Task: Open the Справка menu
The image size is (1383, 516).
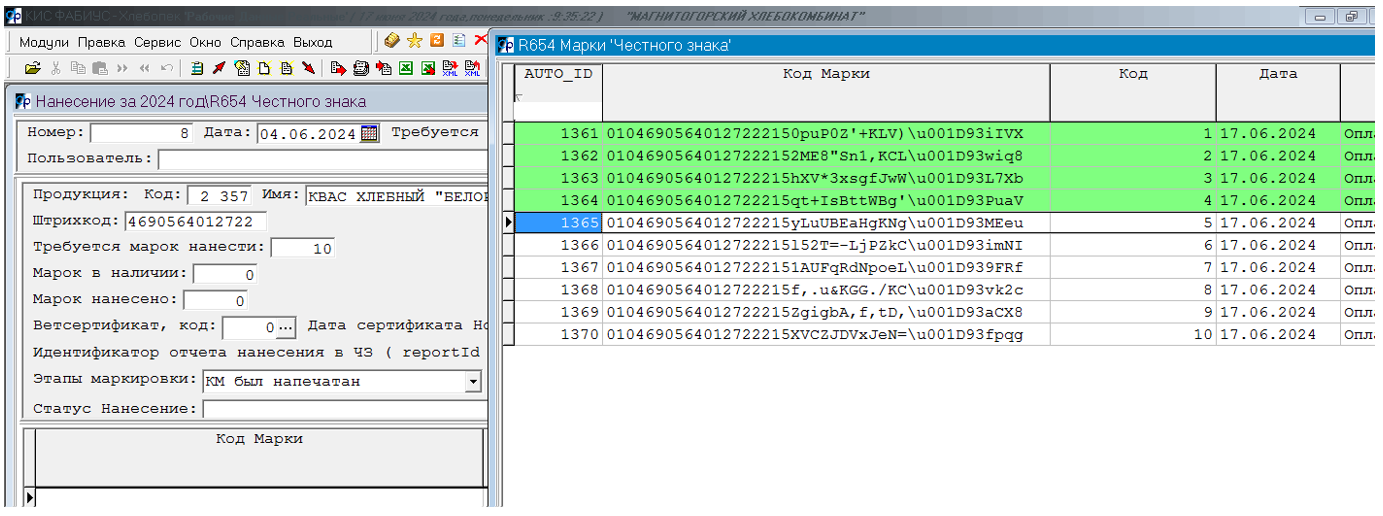Action: click(258, 42)
